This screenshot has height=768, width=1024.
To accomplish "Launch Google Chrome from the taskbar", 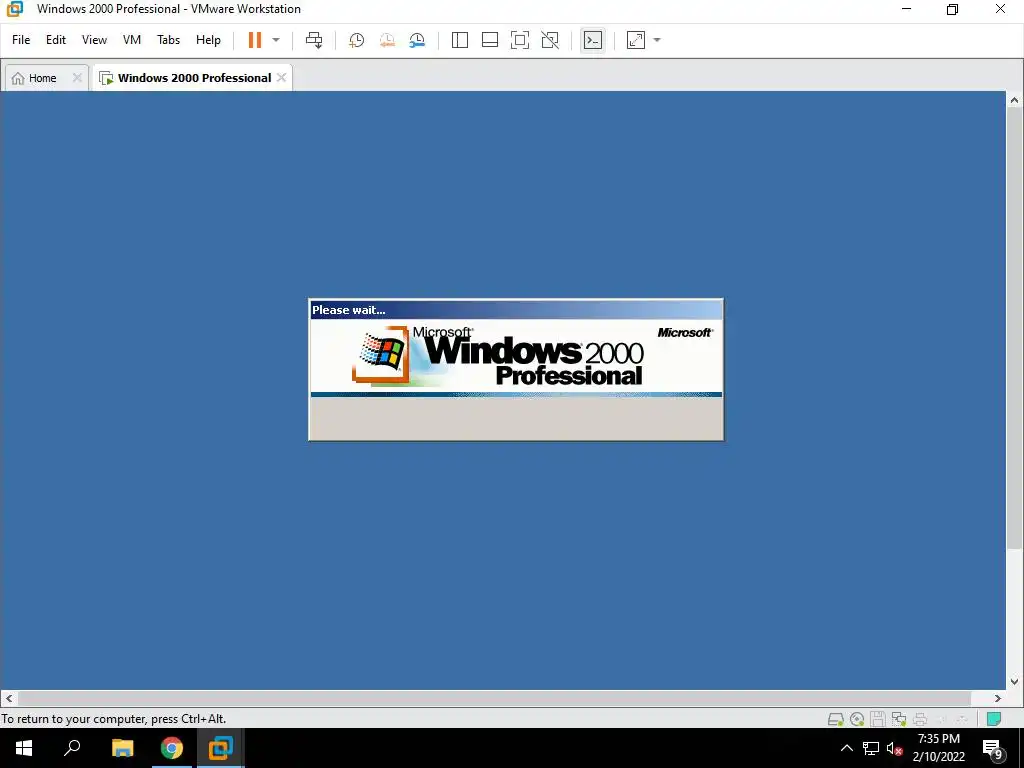I will point(172,748).
